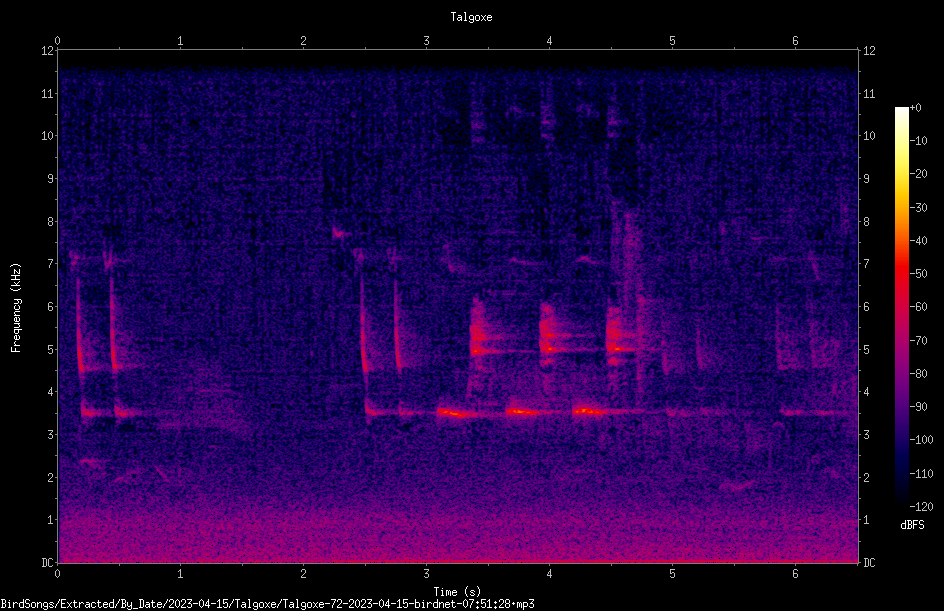Click the Frequency (kHz) axis label
Screen dimensions: 944x611
pyautogui.click(x=16, y=307)
